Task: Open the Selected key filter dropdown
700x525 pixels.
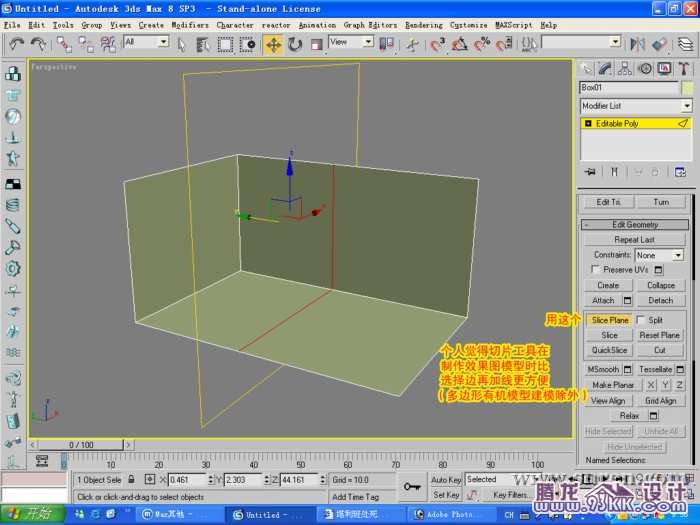Action: (503, 479)
